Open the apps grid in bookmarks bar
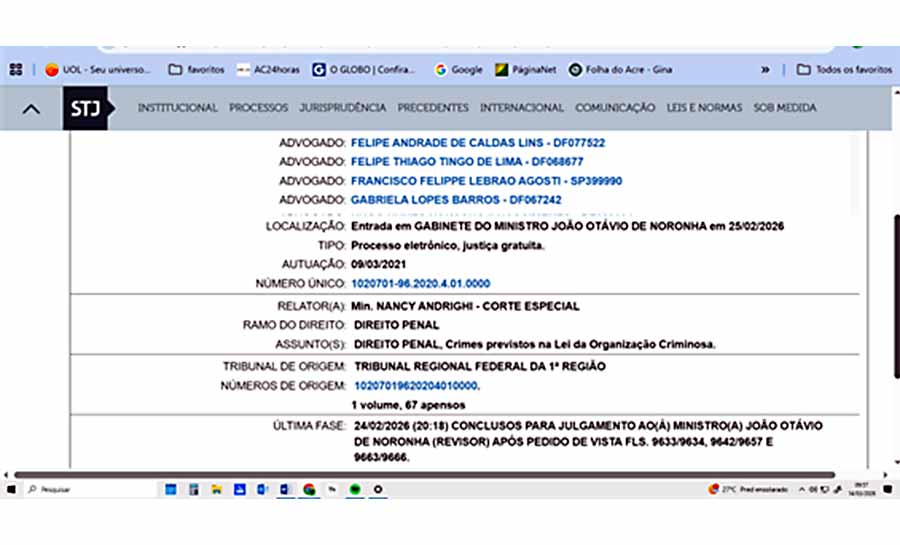900x545 pixels. point(16,70)
